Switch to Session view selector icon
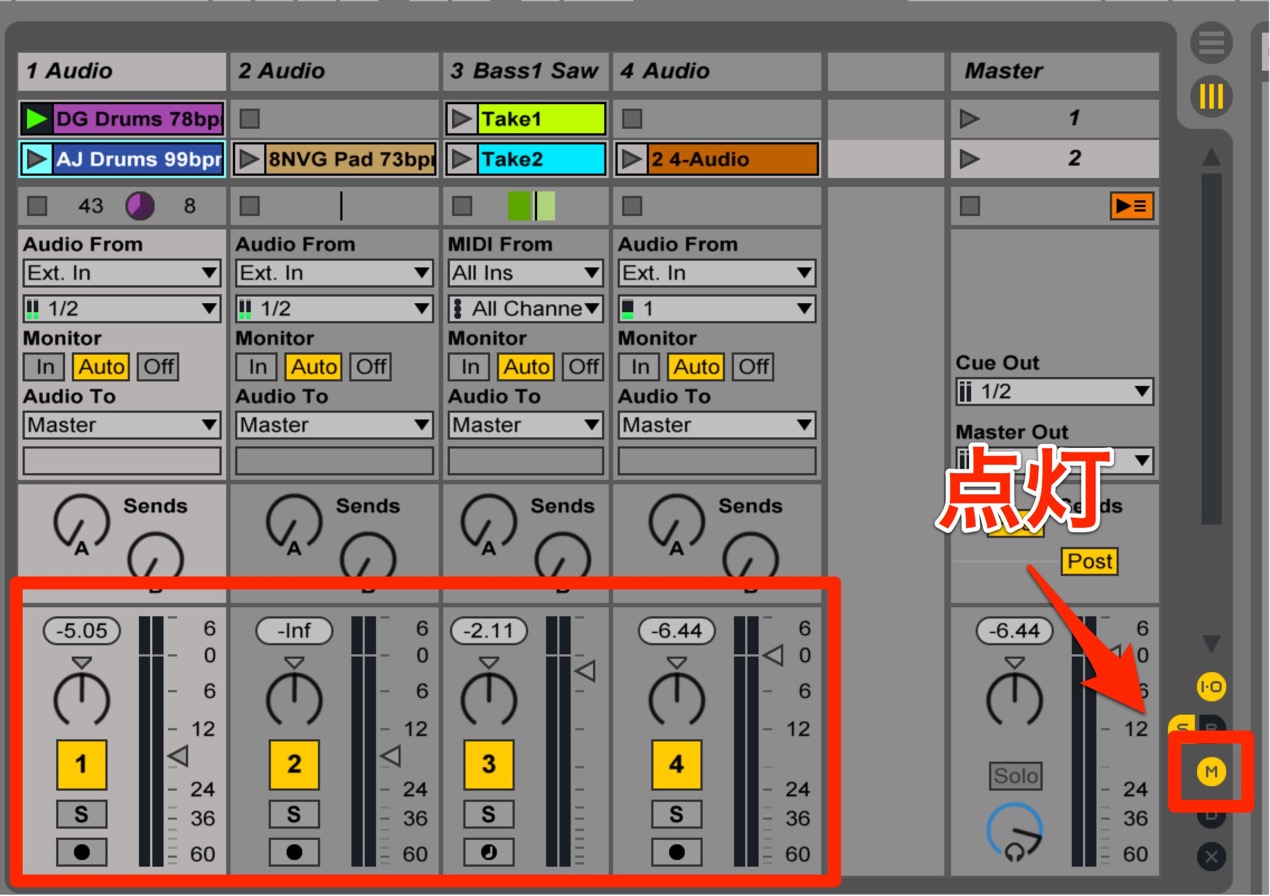The height and width of the screenshot is (896, 1270). [x=1211, y=97]
